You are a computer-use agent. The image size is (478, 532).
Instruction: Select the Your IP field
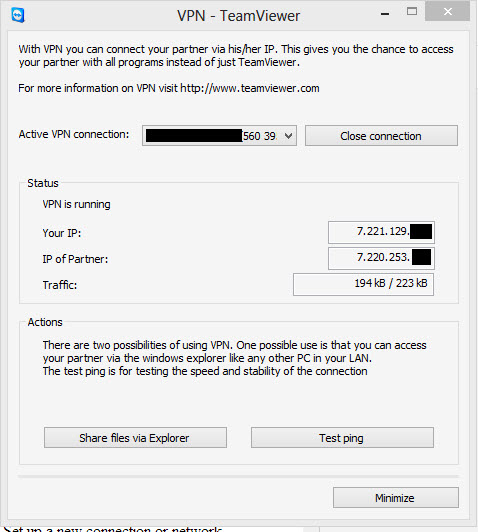pyautogui.click(x=381, y=232)
